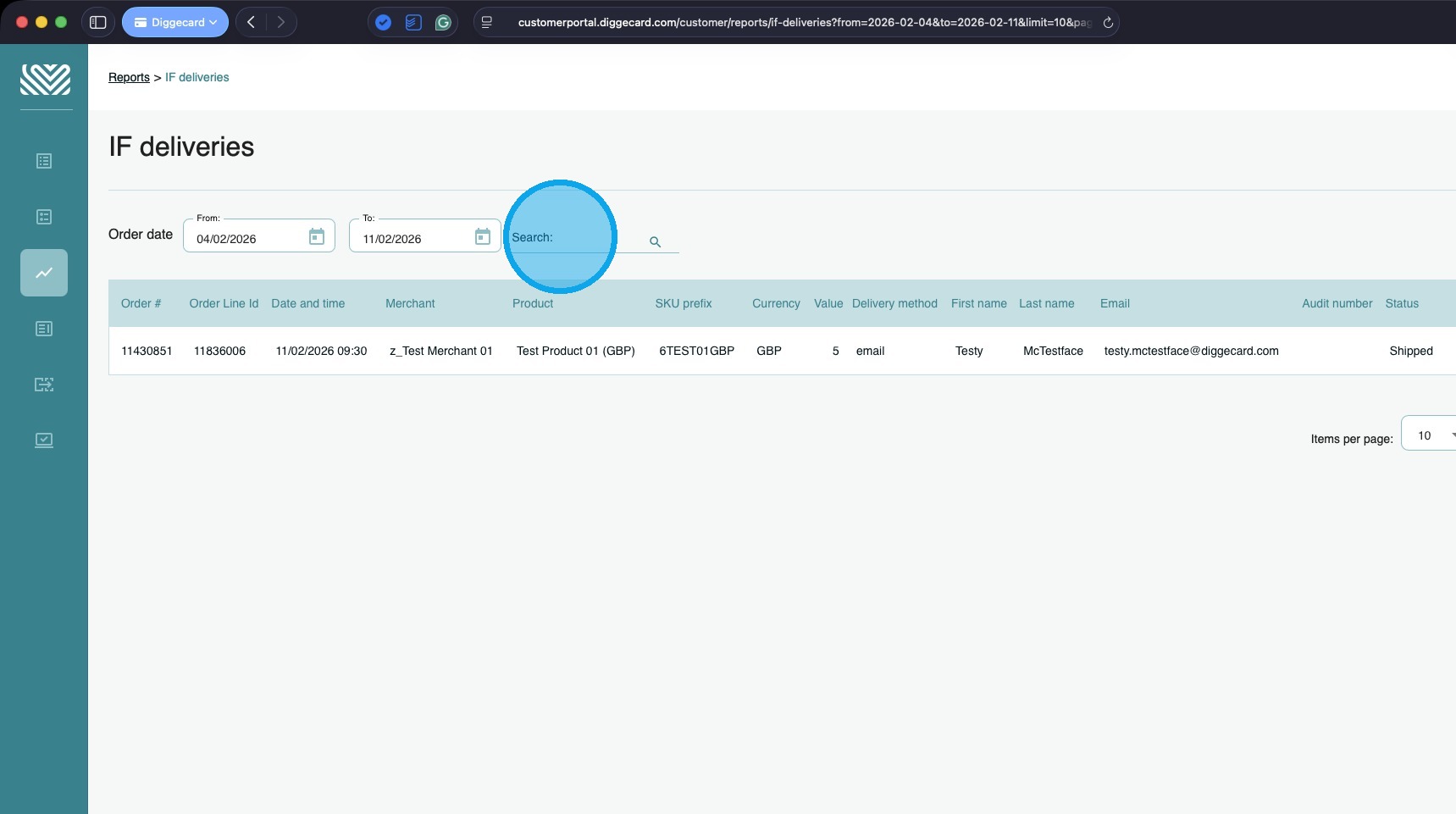Open the Diggecard tab group dropdown
Screen dimensions: 1456x814
175,22
